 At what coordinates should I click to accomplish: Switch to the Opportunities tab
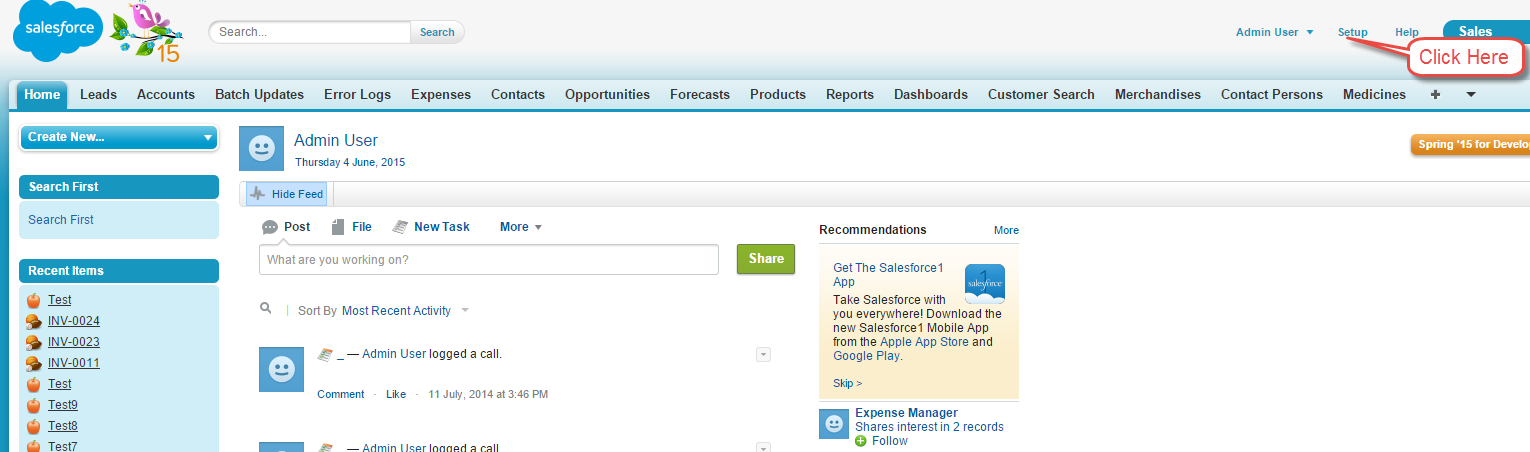(x=607, y=95)
